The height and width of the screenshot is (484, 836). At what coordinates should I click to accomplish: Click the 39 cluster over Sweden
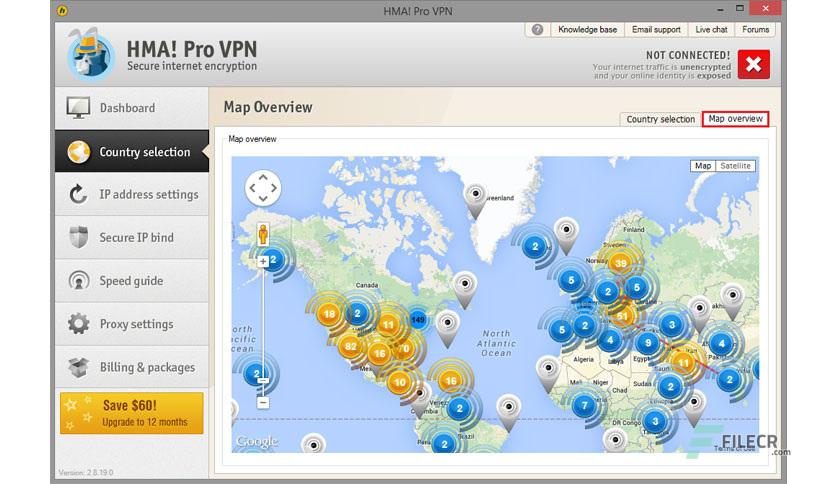click(x=620, y=263)
